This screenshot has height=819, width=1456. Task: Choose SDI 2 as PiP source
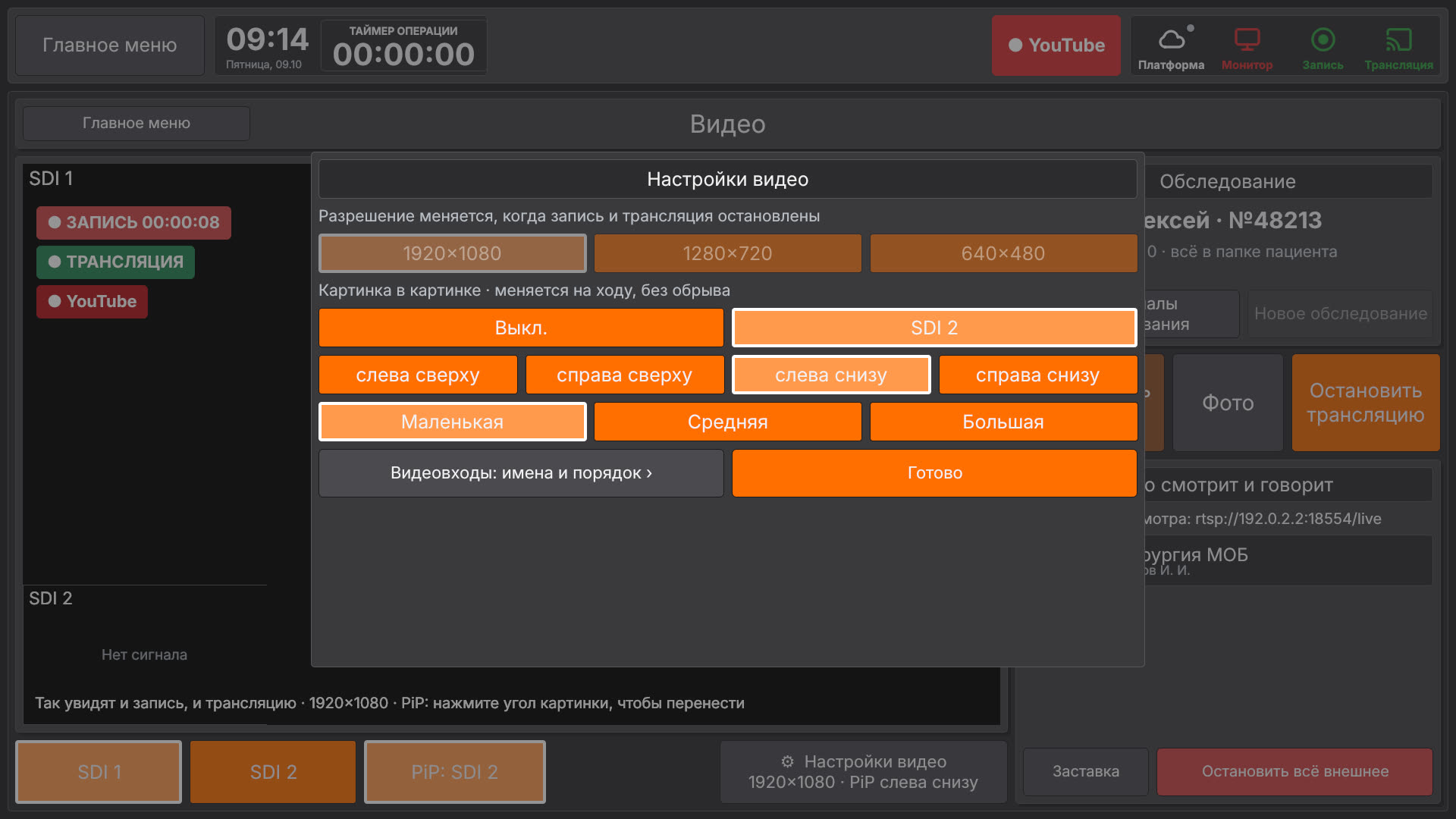pyautogui.click(x=934, y=328)
